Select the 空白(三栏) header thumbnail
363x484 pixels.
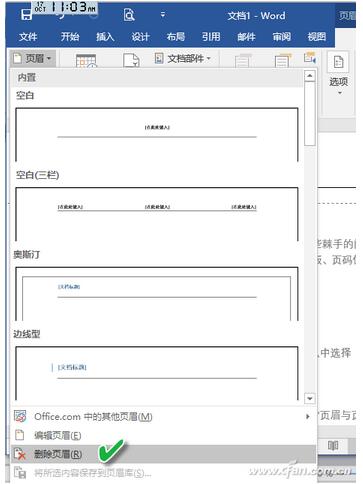157,214
